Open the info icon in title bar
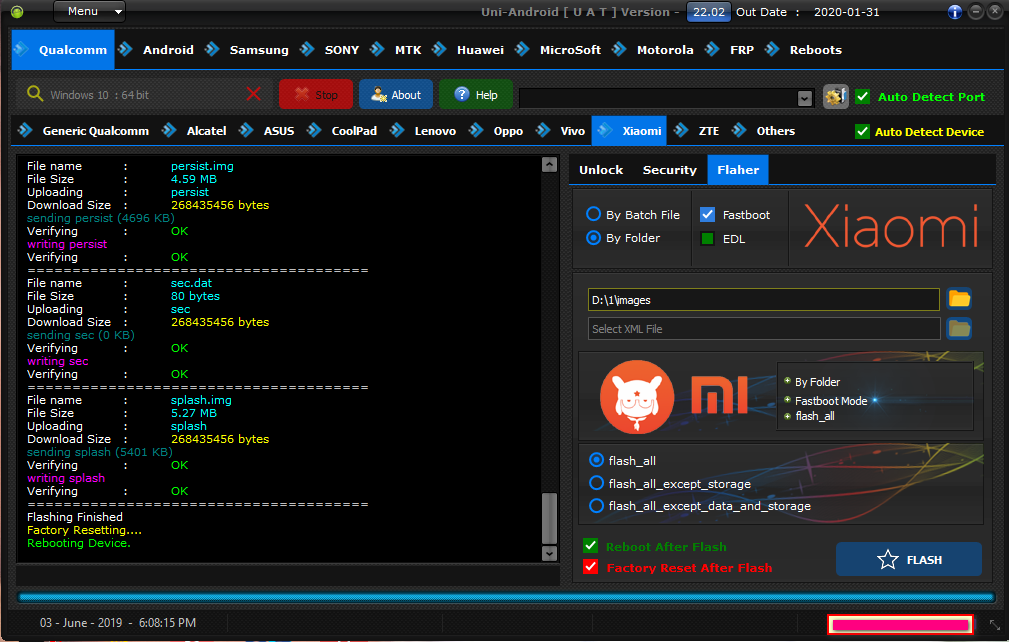The image size is (1009, 642). pos(955,12)
